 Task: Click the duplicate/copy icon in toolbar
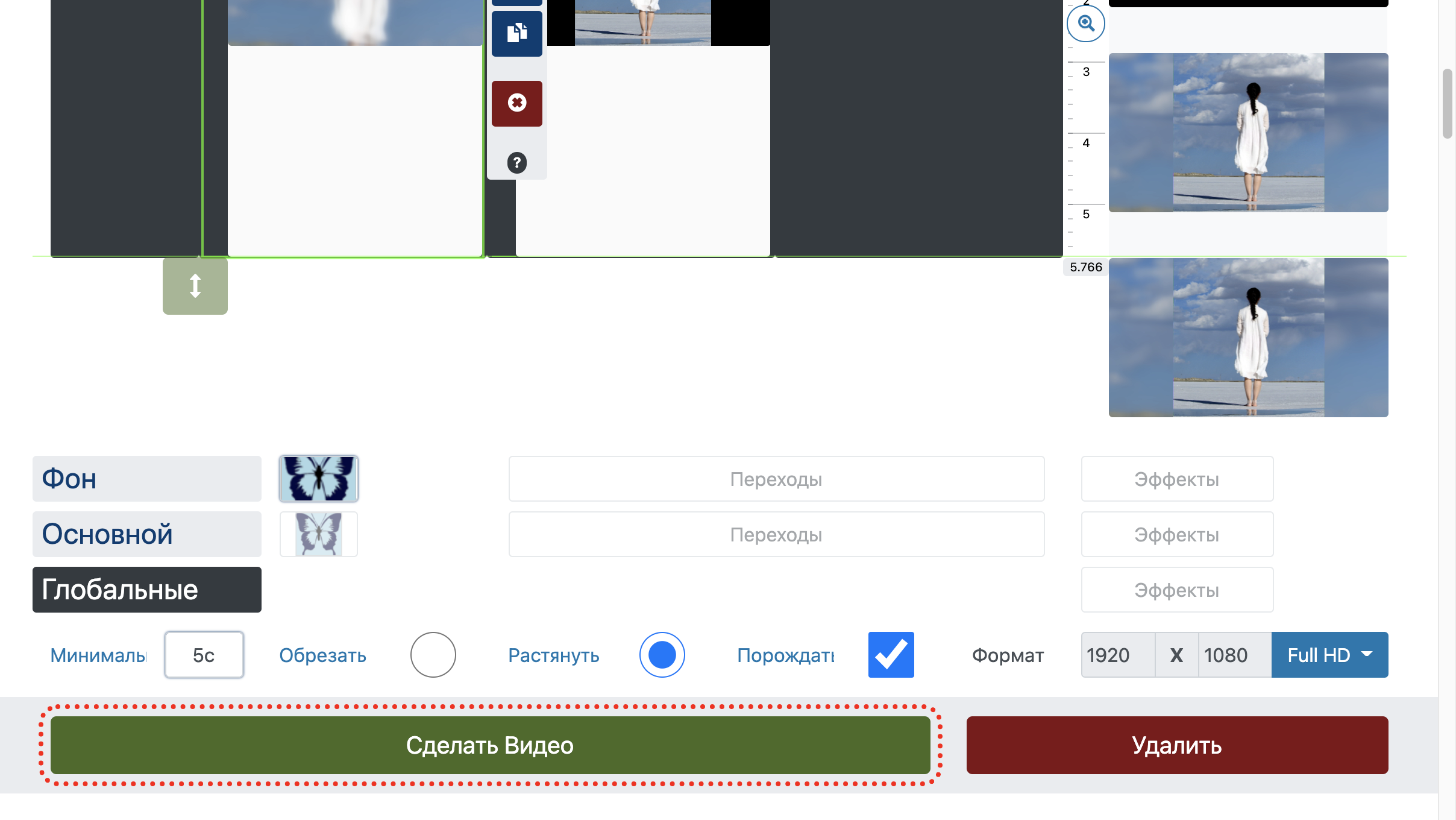(x=516, y=32)
